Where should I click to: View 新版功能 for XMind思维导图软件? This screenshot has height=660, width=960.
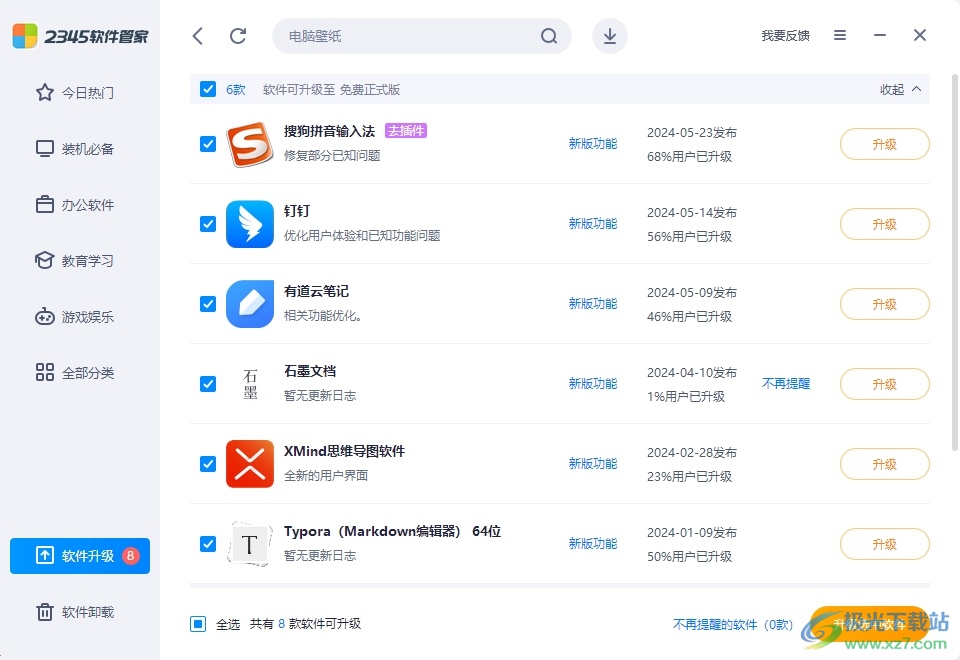point(593,463)
